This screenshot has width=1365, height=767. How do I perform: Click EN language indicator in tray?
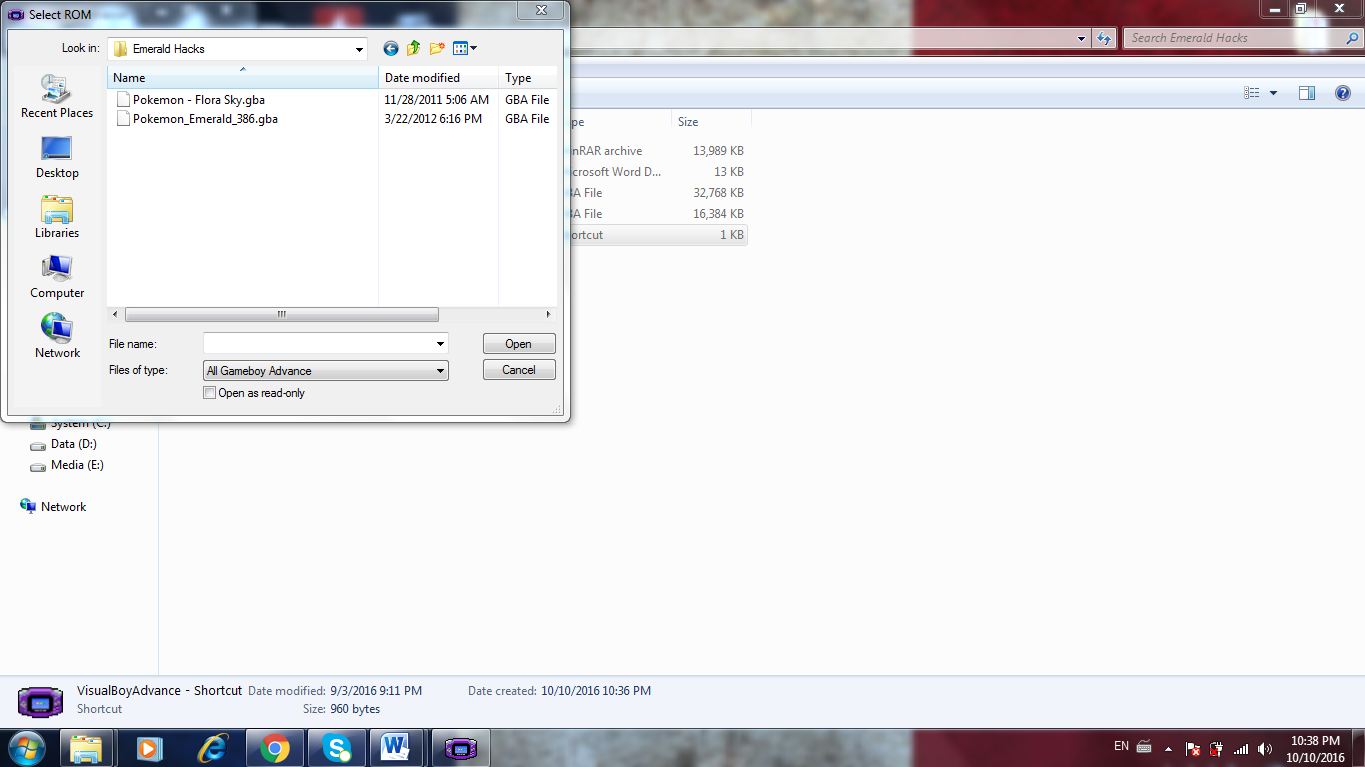(x=1121, y=747)
